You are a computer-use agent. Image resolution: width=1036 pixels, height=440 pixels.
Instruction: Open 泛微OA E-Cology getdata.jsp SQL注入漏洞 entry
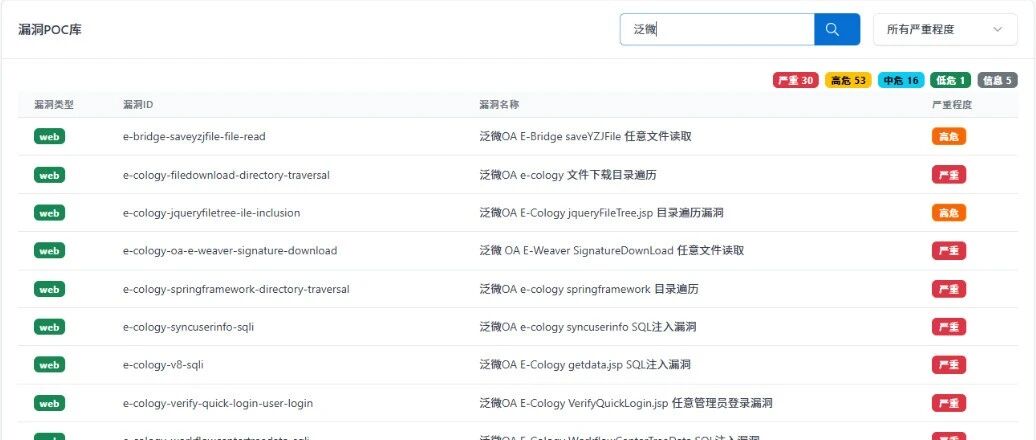tap(585, 365)
